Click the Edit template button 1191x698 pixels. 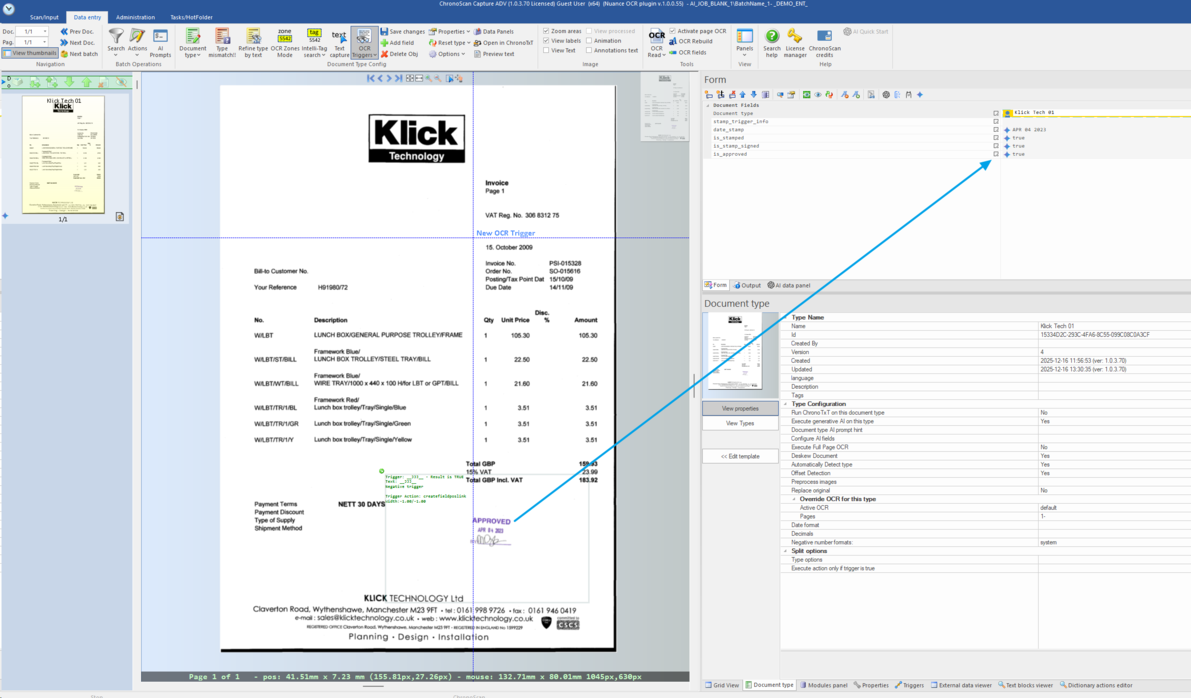click(740, 456)
